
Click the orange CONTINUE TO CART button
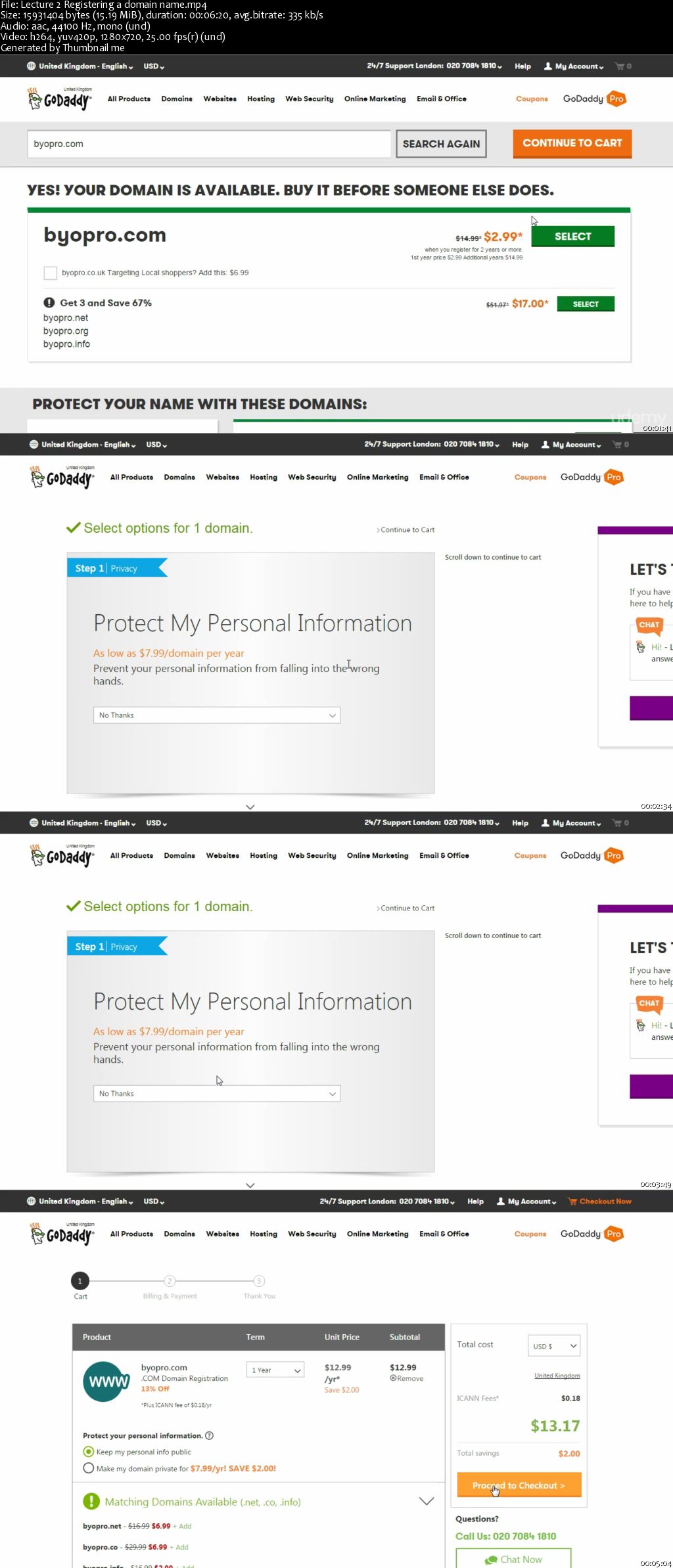pos(572,143)
